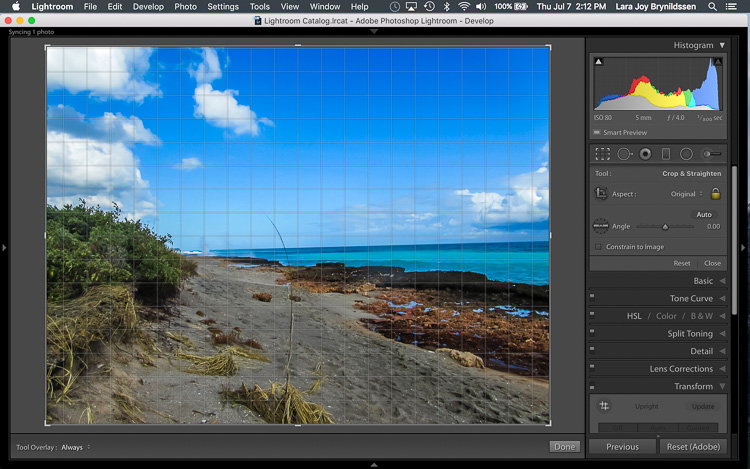Screen dimensions: 750x469
Task: Click the Angle slider handle
Action: click(665, 227)
